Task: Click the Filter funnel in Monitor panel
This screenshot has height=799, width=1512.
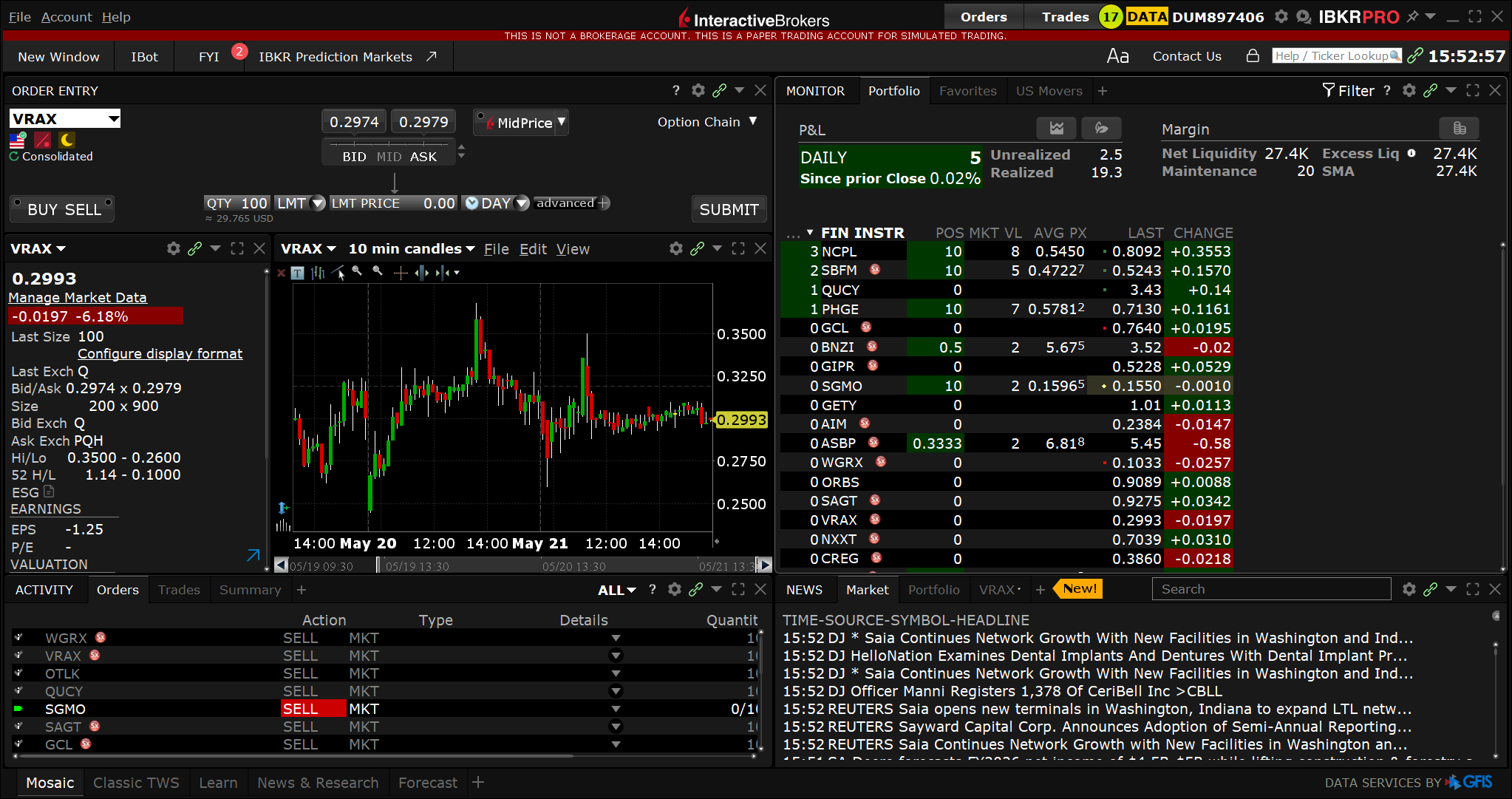Action: pyautogui.click(x=1329, y=90)
